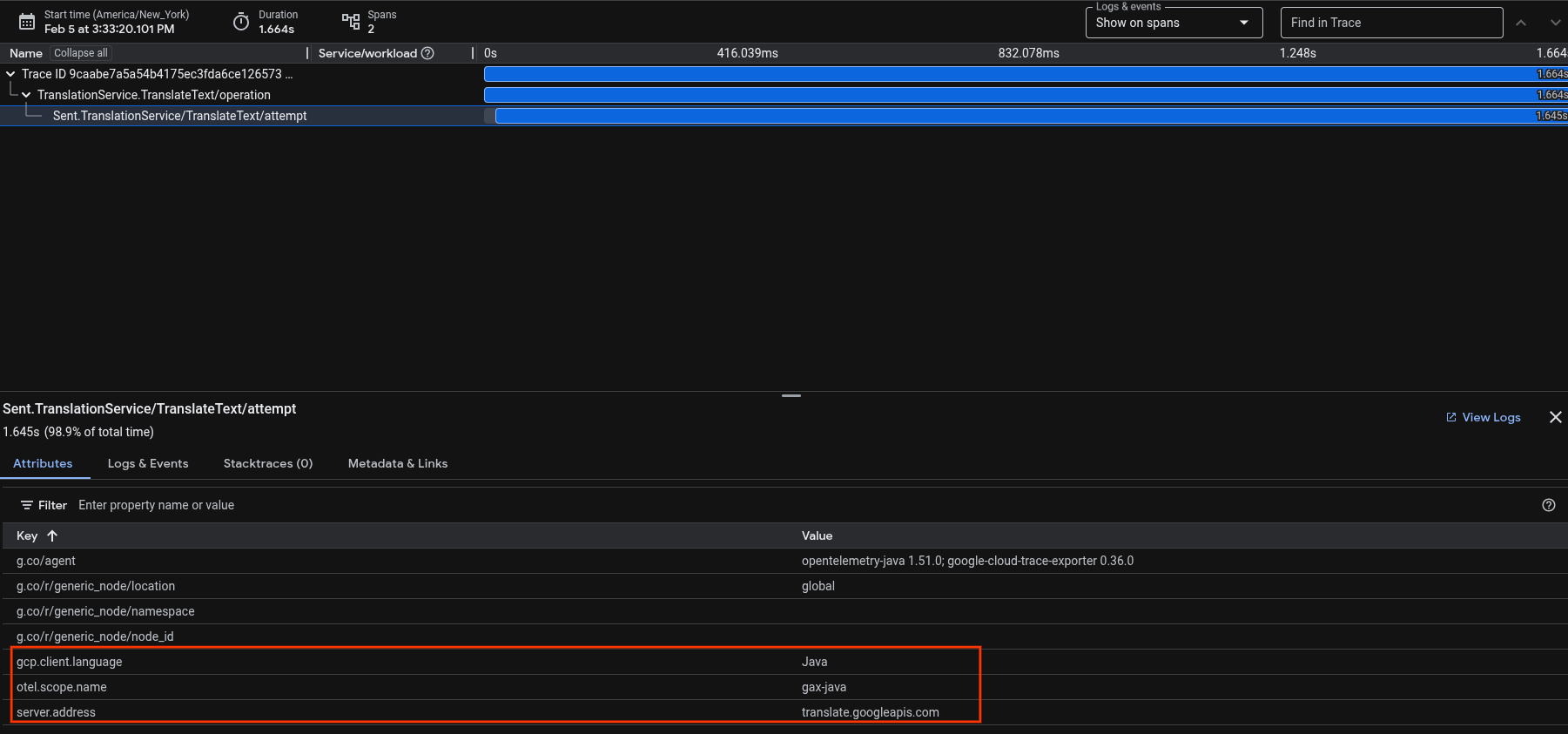The height and width of the screenshot is (734, 1568).
Task: Collapse TranslationService.TranslateText/operation span
Action: tap(26, 95)
